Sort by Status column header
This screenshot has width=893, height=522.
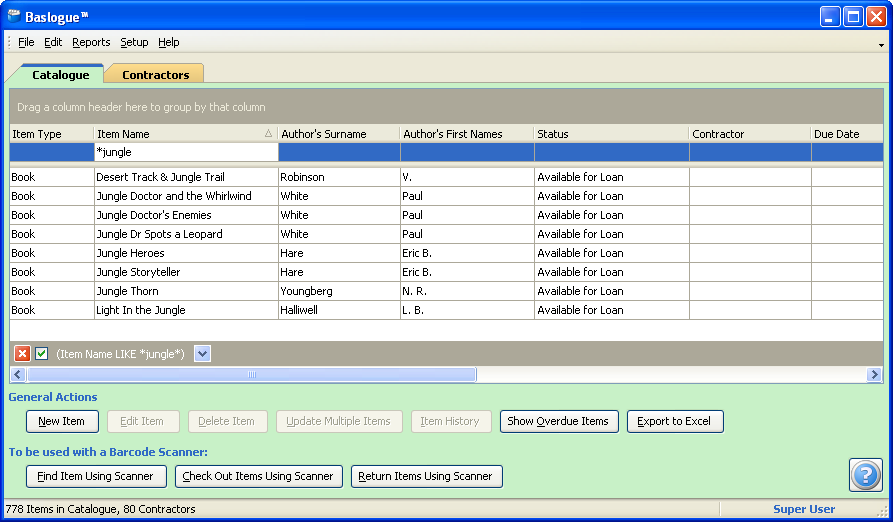click(x=612, y=134)
